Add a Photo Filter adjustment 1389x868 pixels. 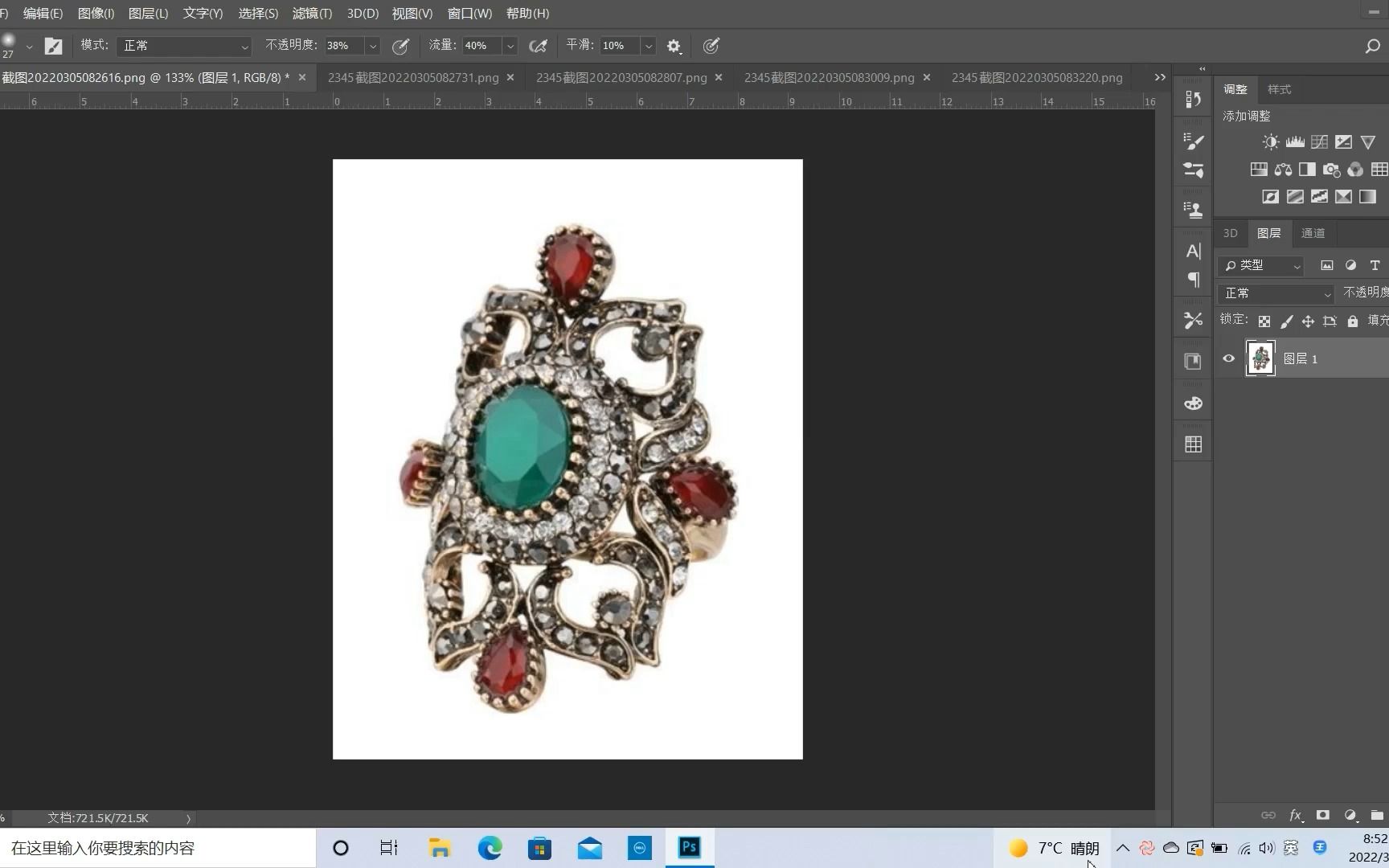tap(1331, 170)
